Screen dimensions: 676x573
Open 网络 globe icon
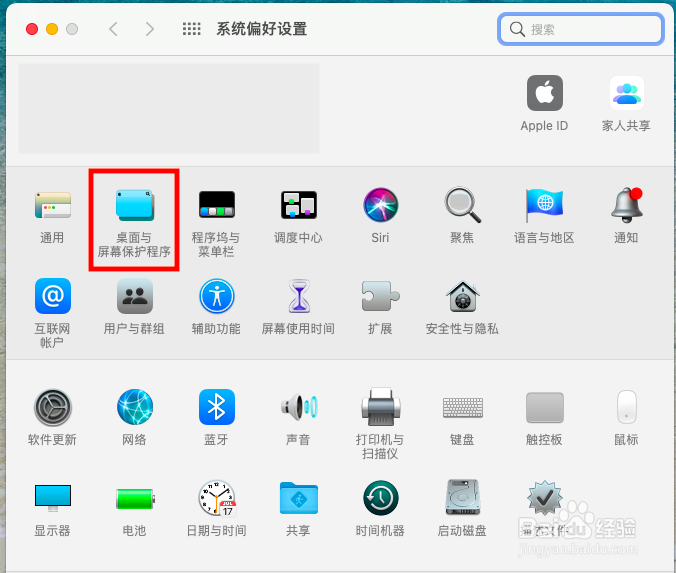point(135,407)
